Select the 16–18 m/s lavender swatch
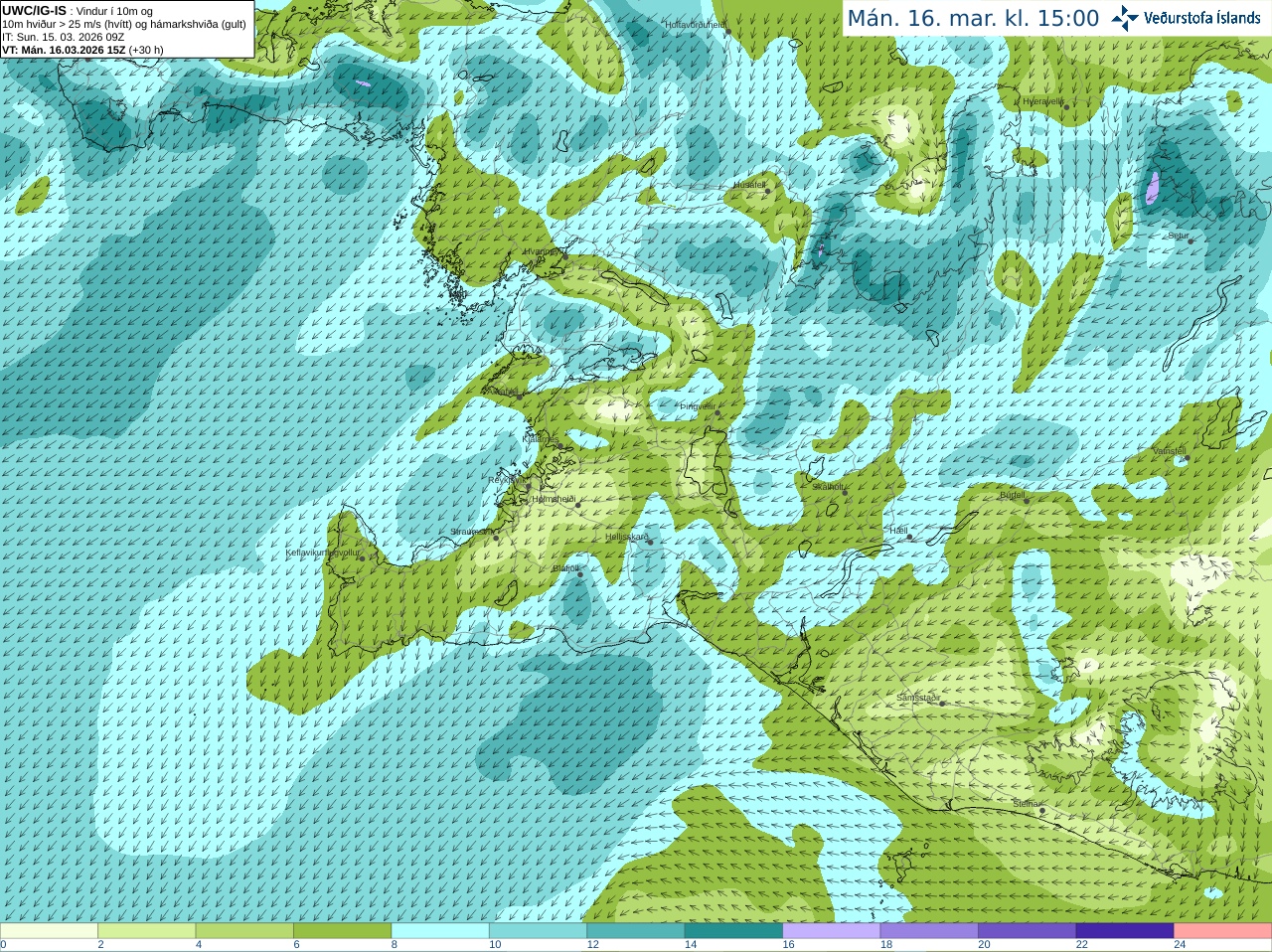1272x952 pixels. pos(832,931)
